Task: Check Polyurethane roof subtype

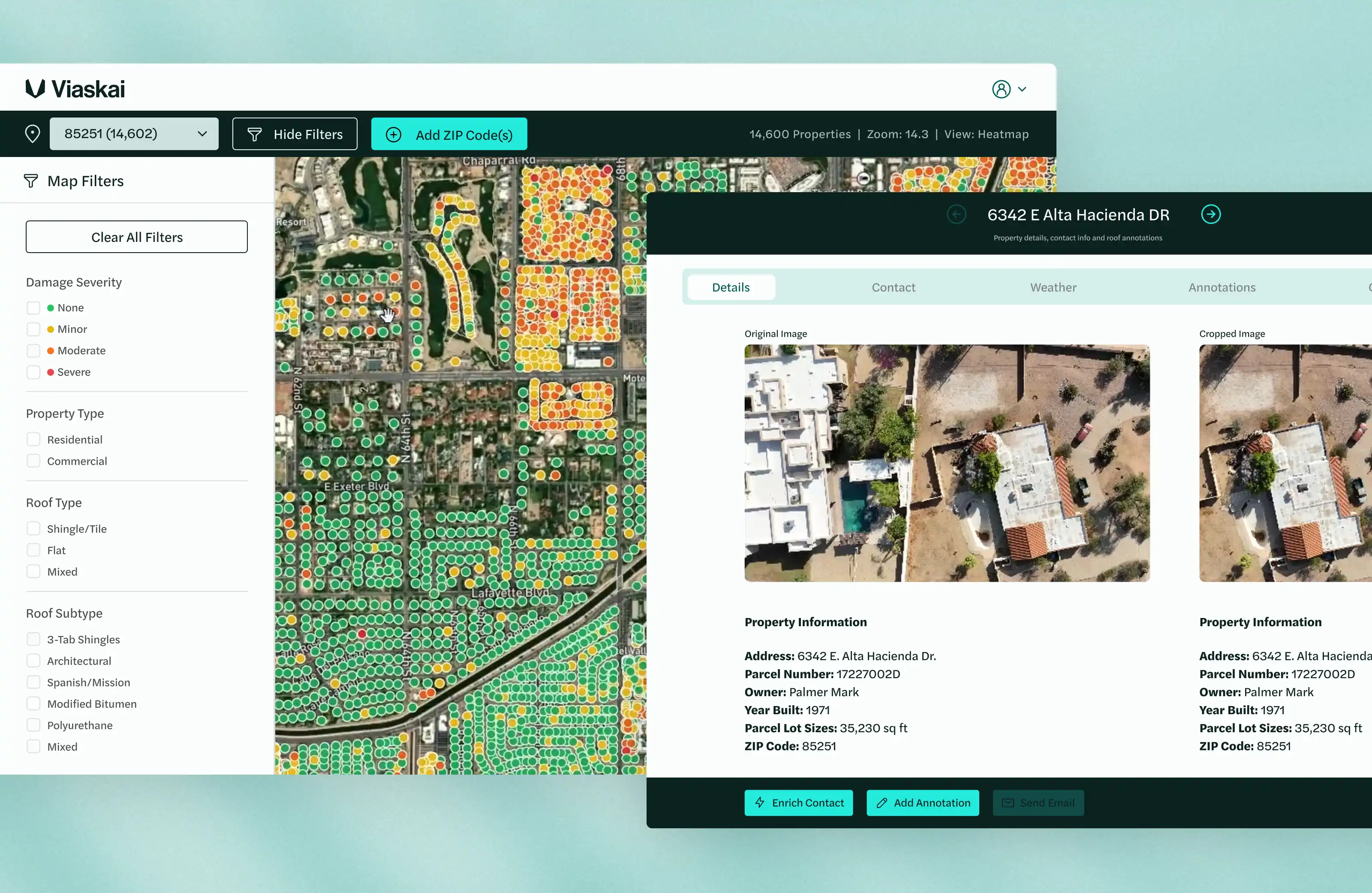Action: 33,725
